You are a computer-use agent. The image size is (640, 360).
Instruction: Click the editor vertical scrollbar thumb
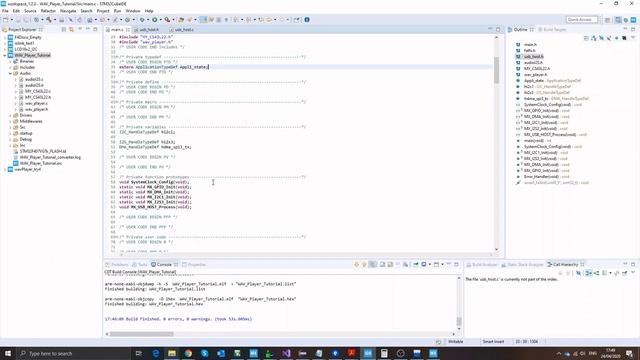coord(496,70)
